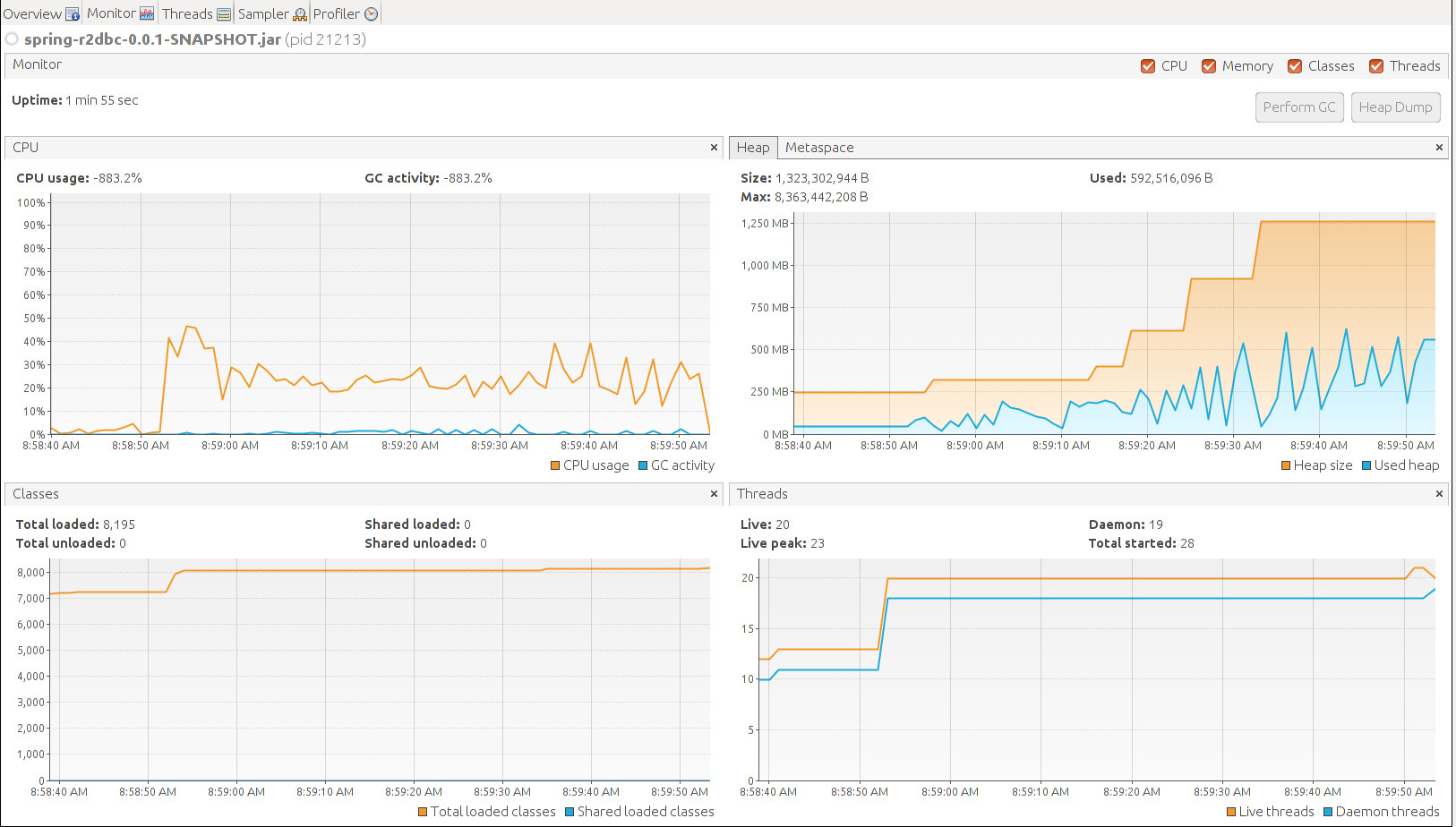Open the Sampler tab

(271, 13)
